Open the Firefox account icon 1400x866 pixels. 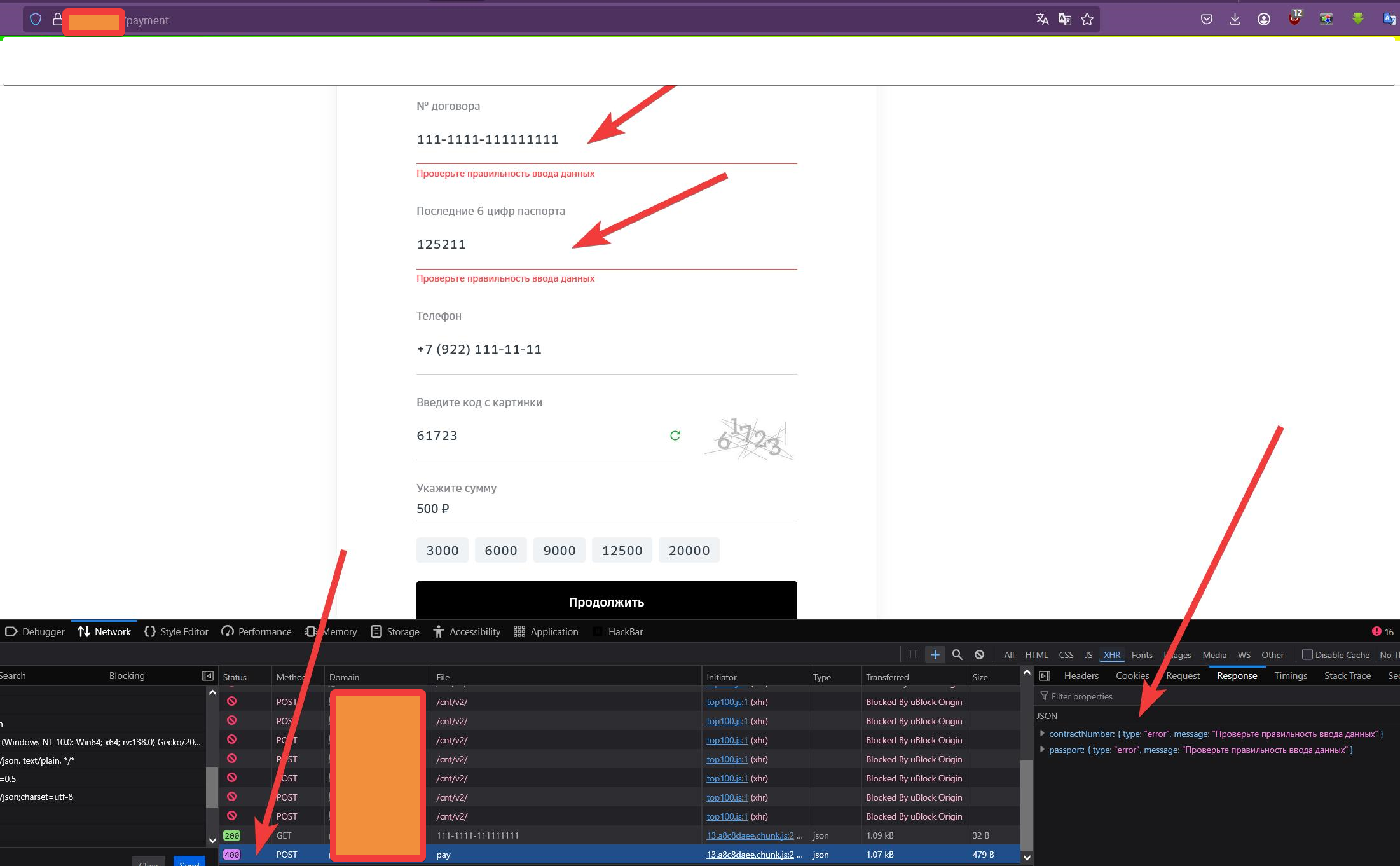1264,19
